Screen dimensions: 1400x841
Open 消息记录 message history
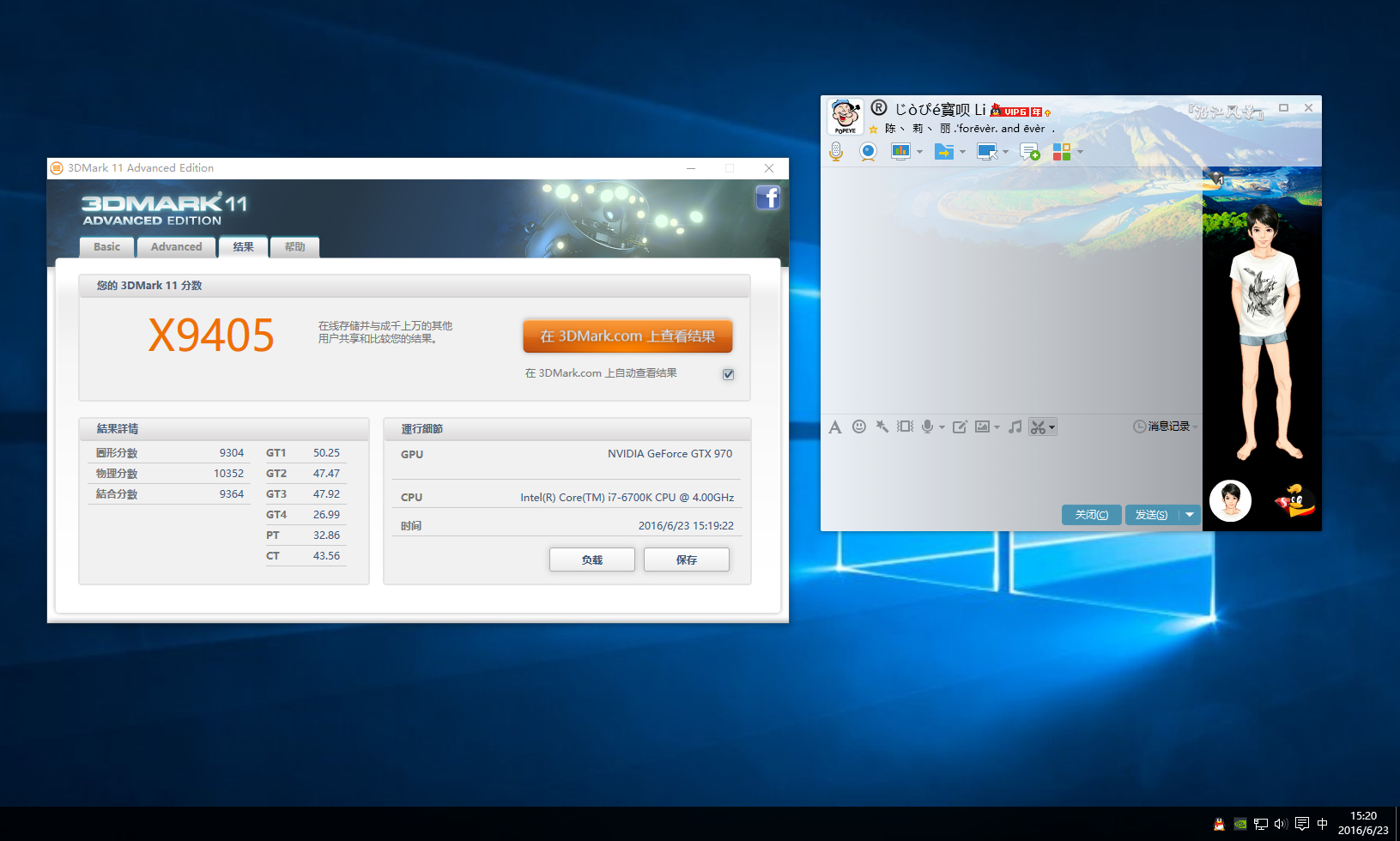tap(1161, 427)
